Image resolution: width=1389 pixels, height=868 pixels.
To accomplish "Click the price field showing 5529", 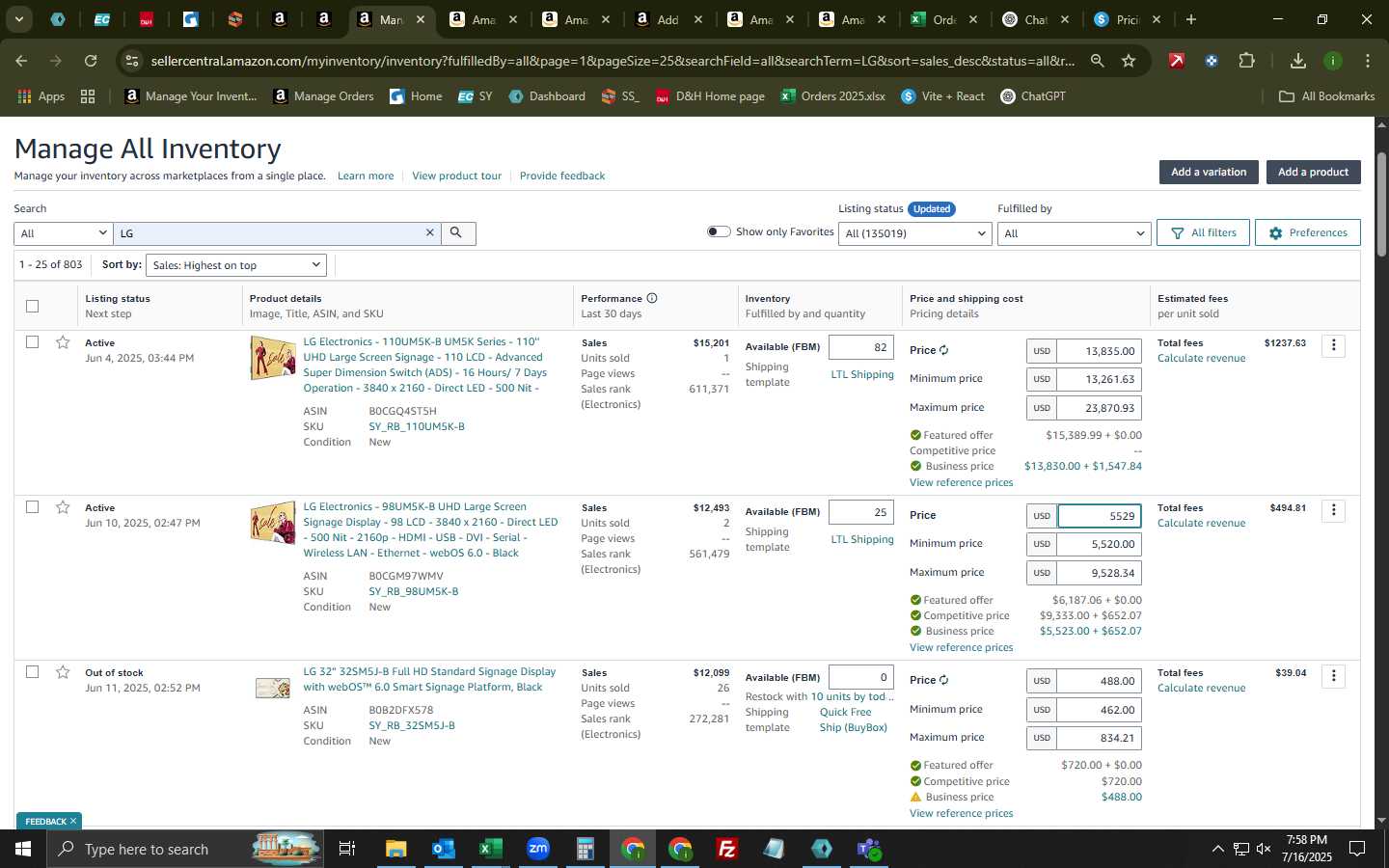I will click(1099, 516).
